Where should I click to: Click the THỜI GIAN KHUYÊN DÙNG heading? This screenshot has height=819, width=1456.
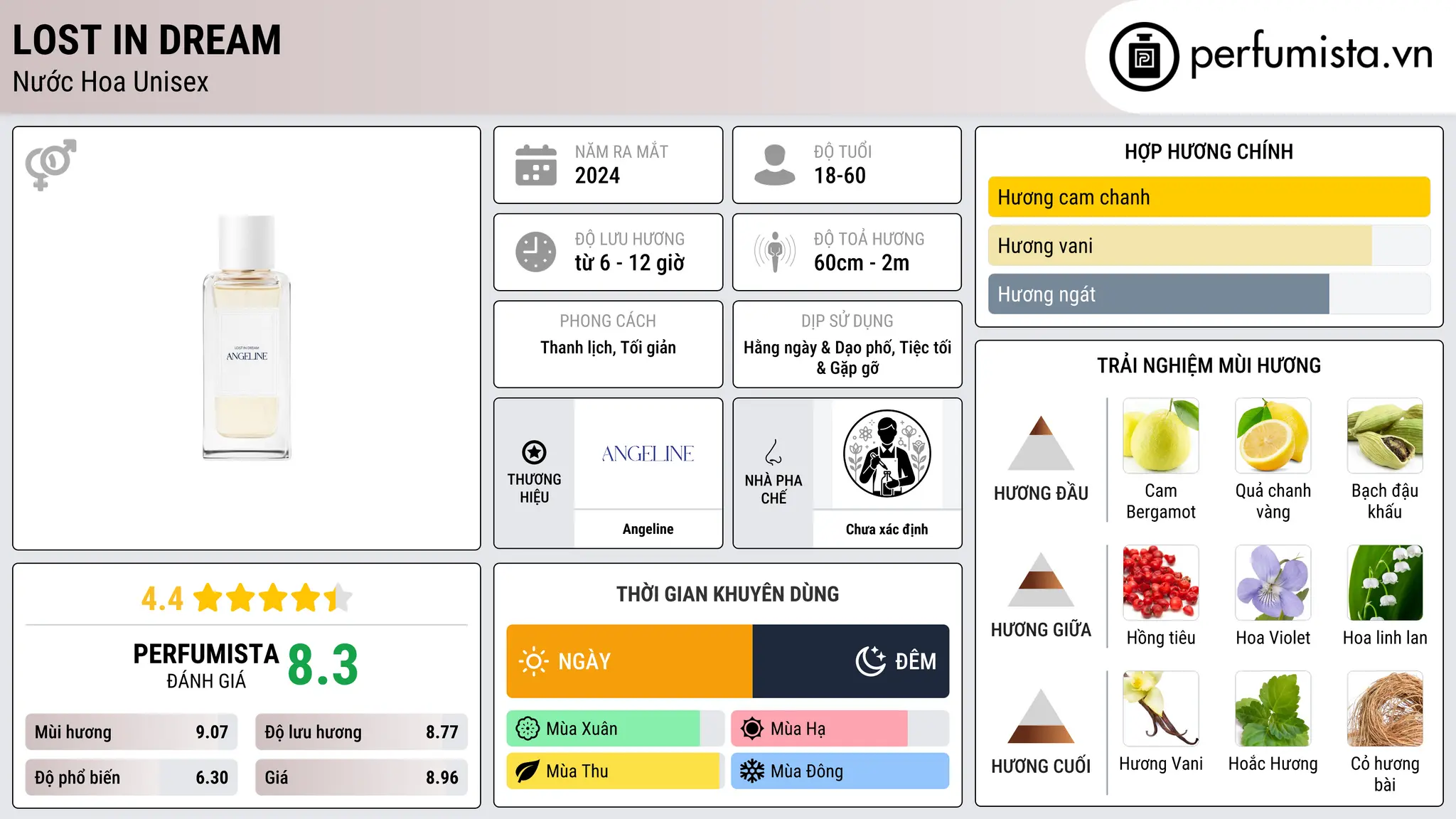[x=728, y=594]
